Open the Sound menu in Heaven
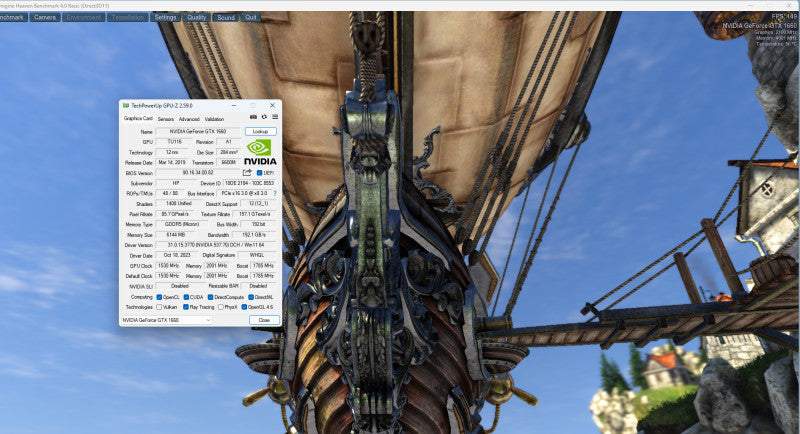 tap(226, 17)
